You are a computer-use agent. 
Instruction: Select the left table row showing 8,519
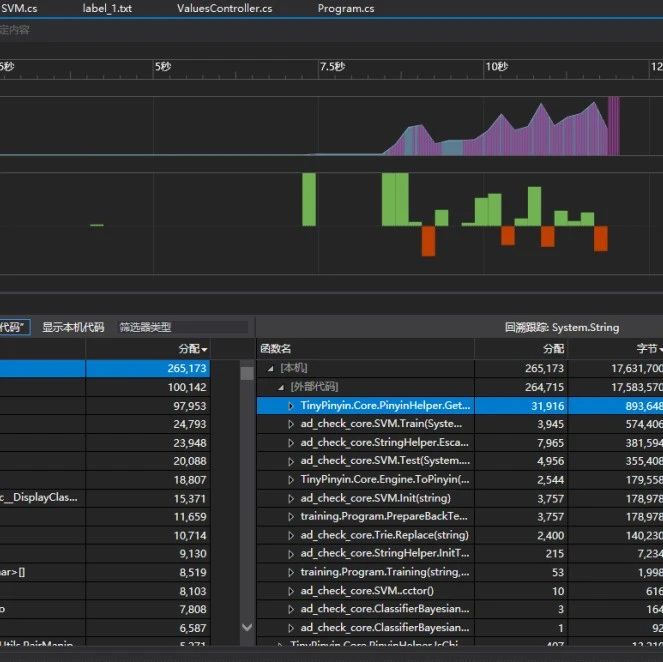[x=105, y=572]
